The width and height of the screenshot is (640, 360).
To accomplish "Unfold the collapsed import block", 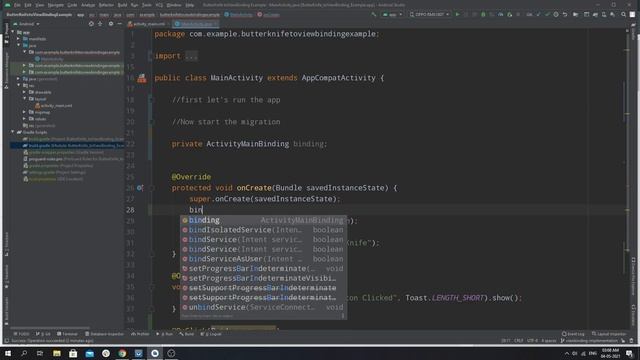I will tap(191, 56).
